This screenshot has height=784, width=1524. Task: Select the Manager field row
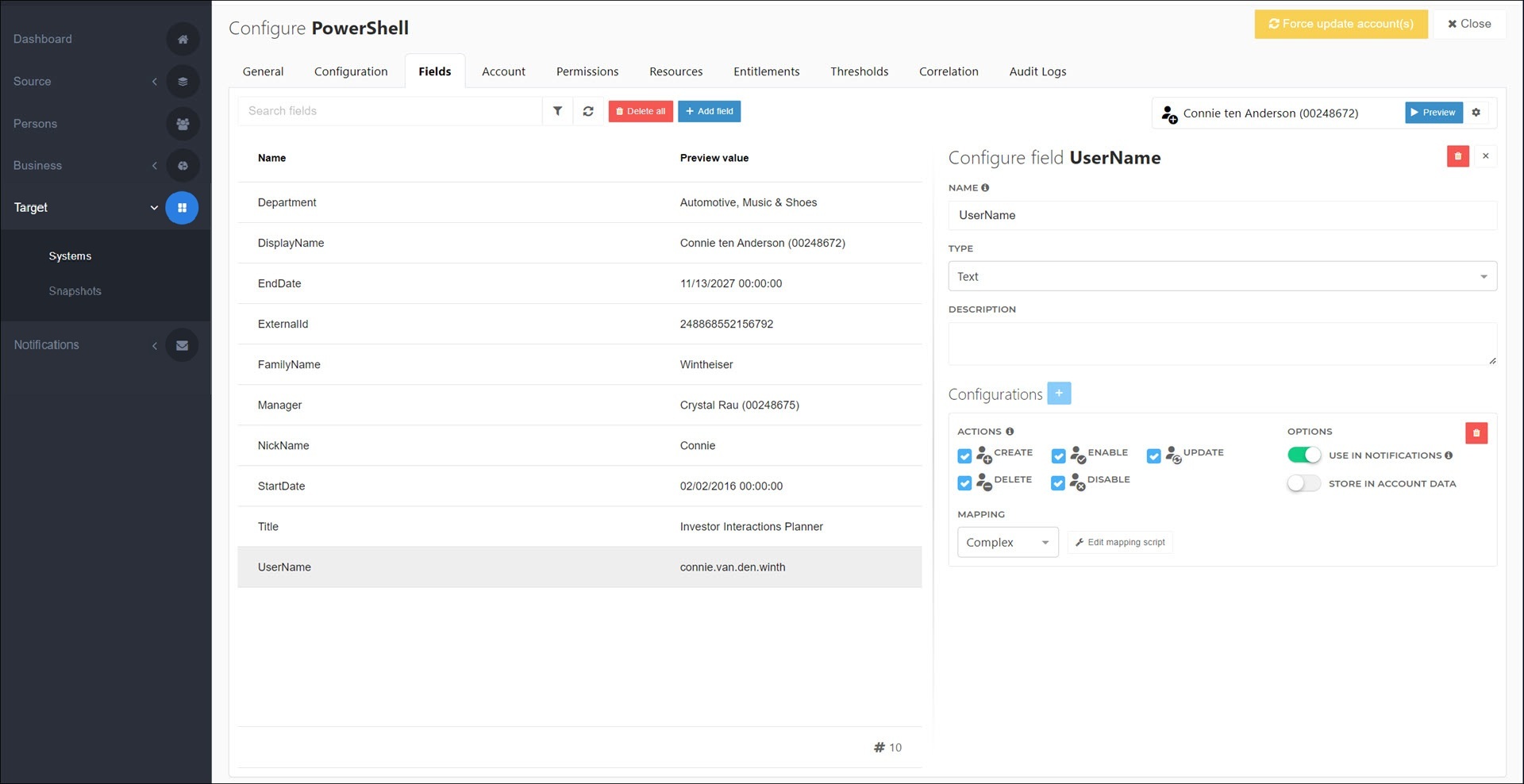pos(579,405)
